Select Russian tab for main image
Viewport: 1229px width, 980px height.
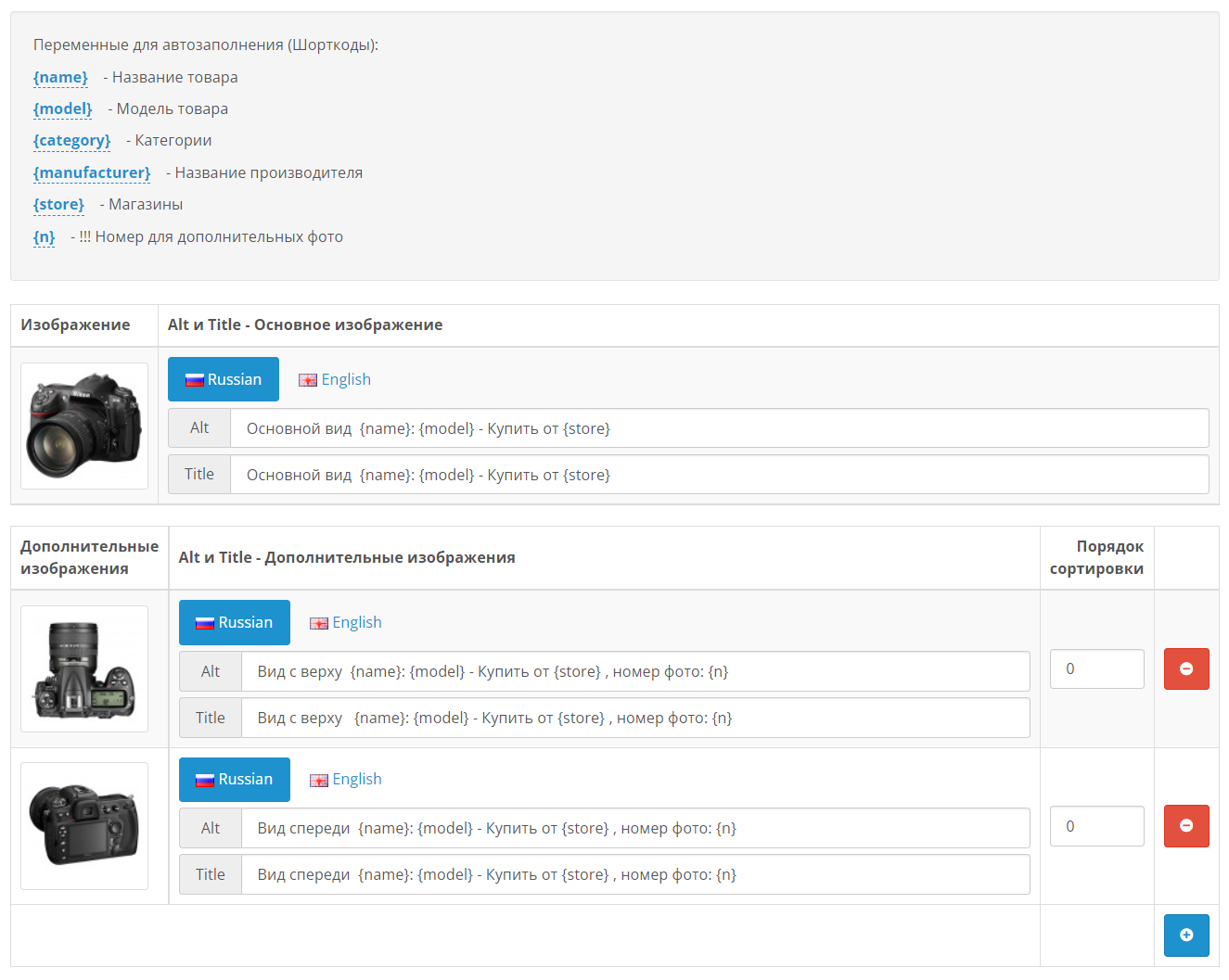point(224,379)
